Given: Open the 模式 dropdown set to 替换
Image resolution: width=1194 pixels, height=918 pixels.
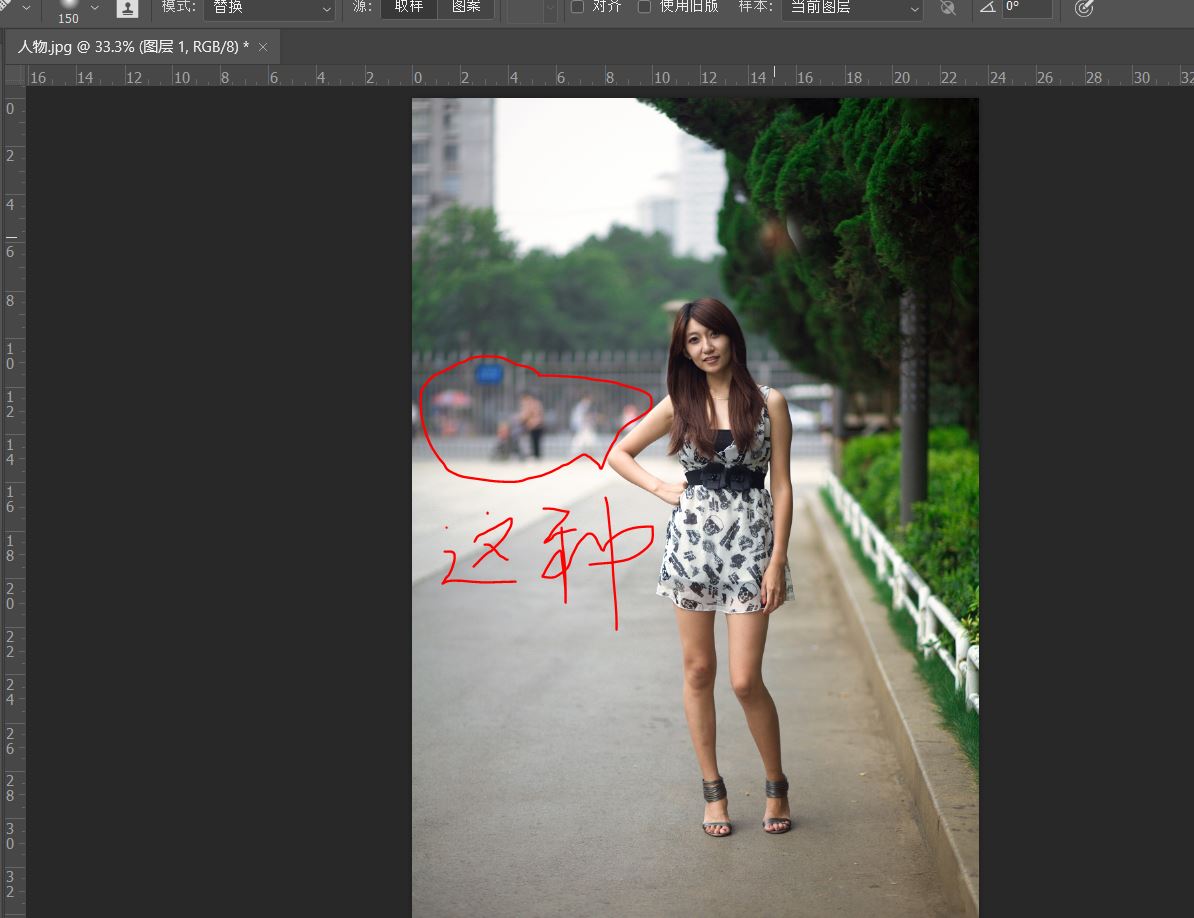Looking at the screenshot, I should tap(270, 8).
